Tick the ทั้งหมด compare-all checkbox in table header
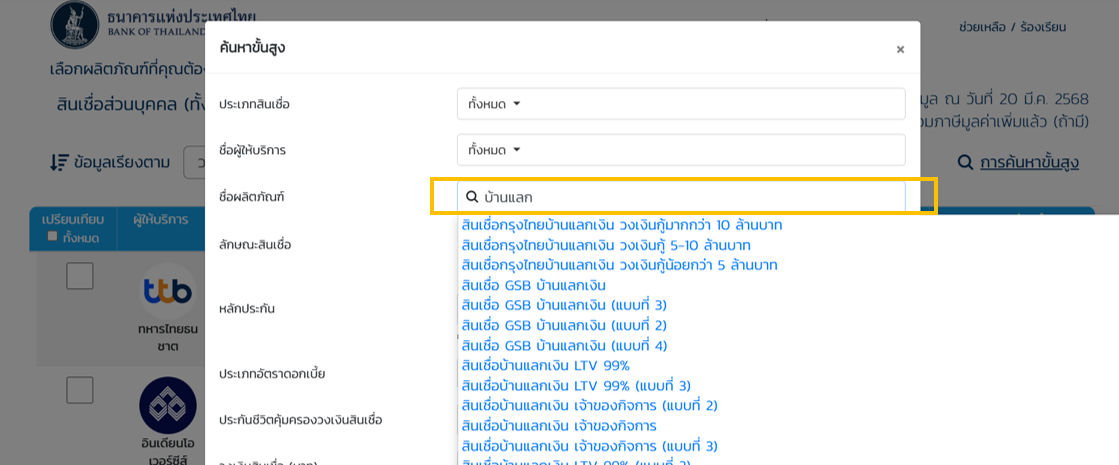1119x465 pixels. (52, 236)
